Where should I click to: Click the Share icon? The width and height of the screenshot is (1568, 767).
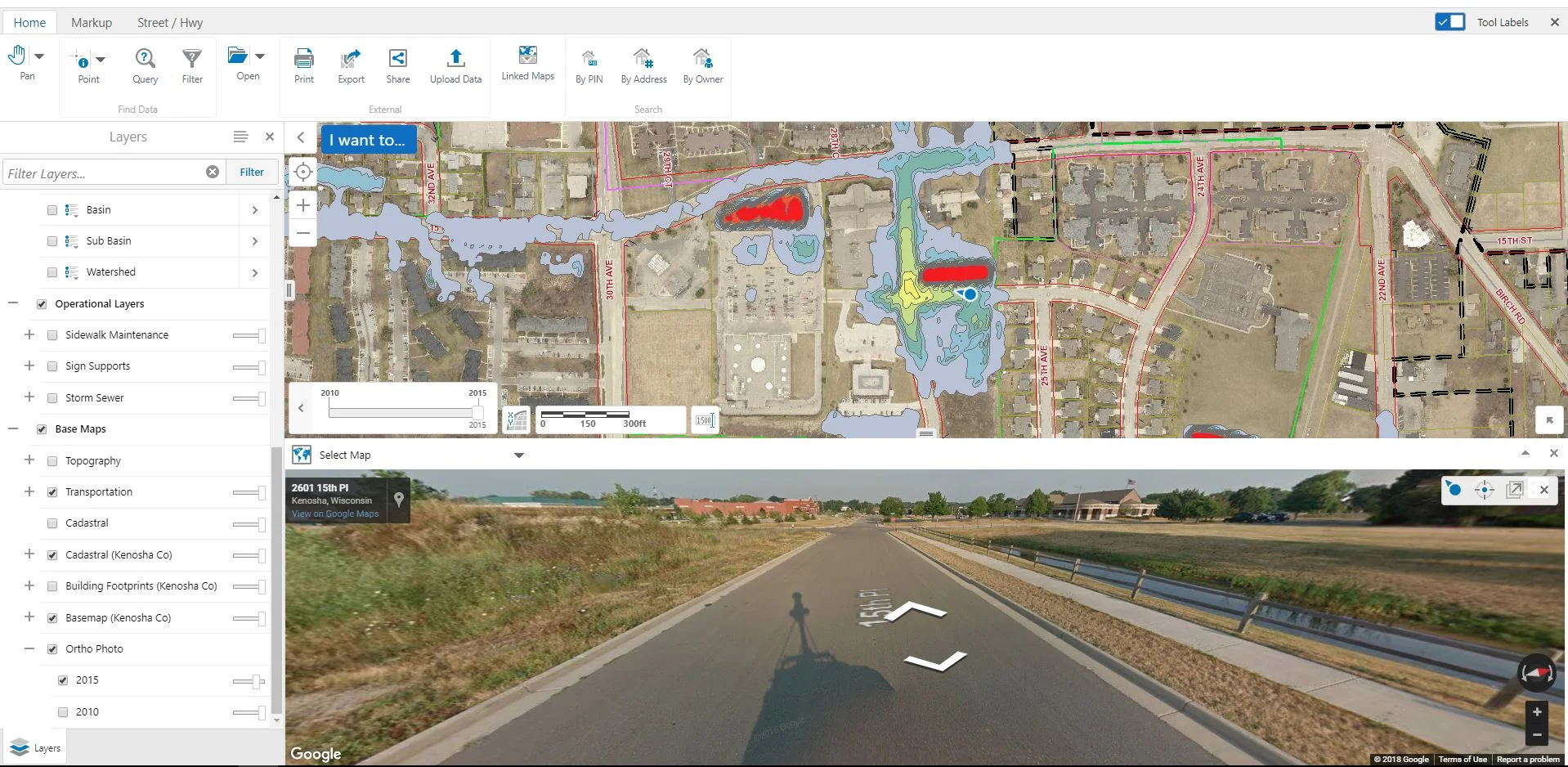(x=398, y=58)
